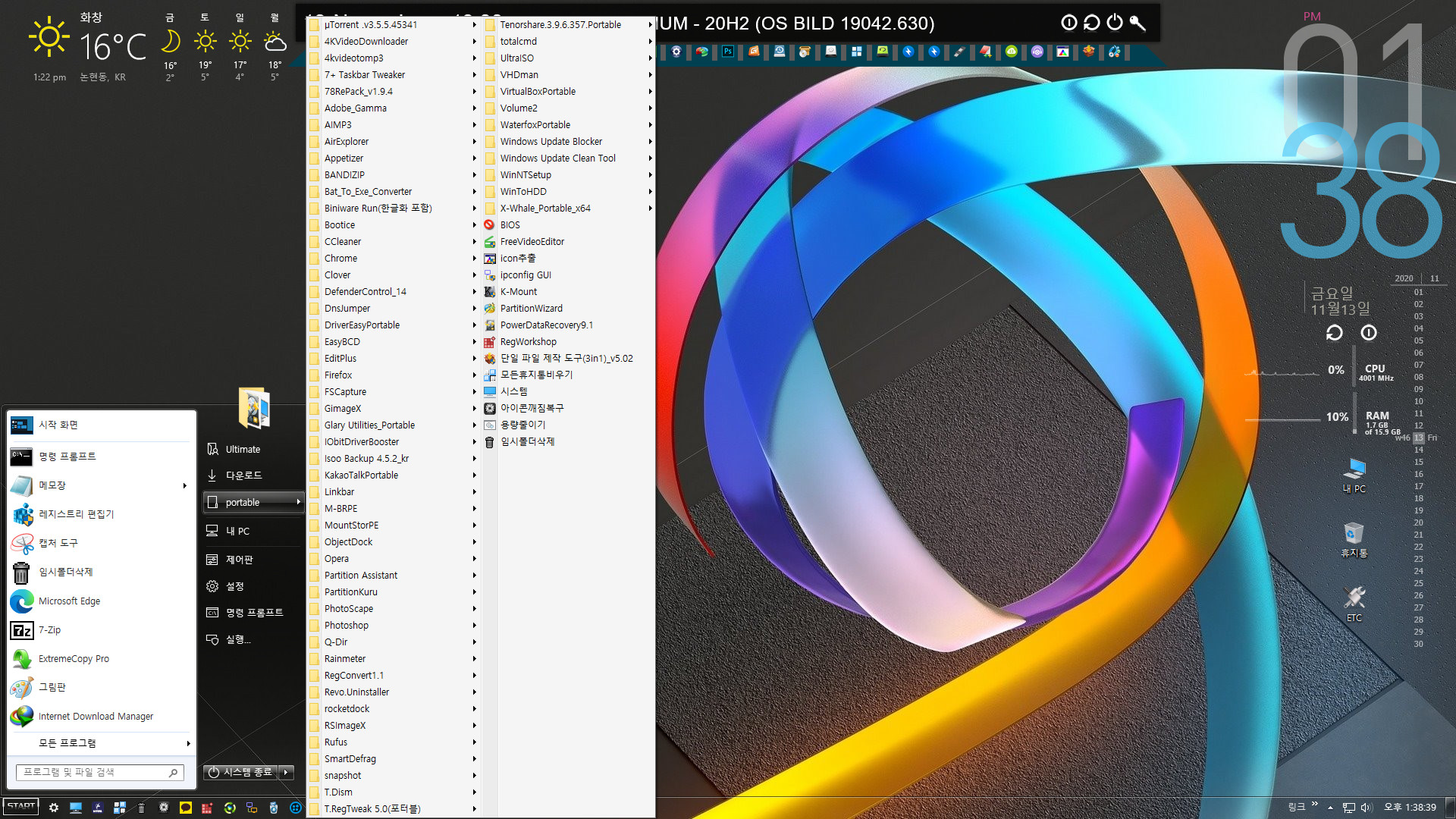Expand the Photoshop folder submenu

point(393,625)
